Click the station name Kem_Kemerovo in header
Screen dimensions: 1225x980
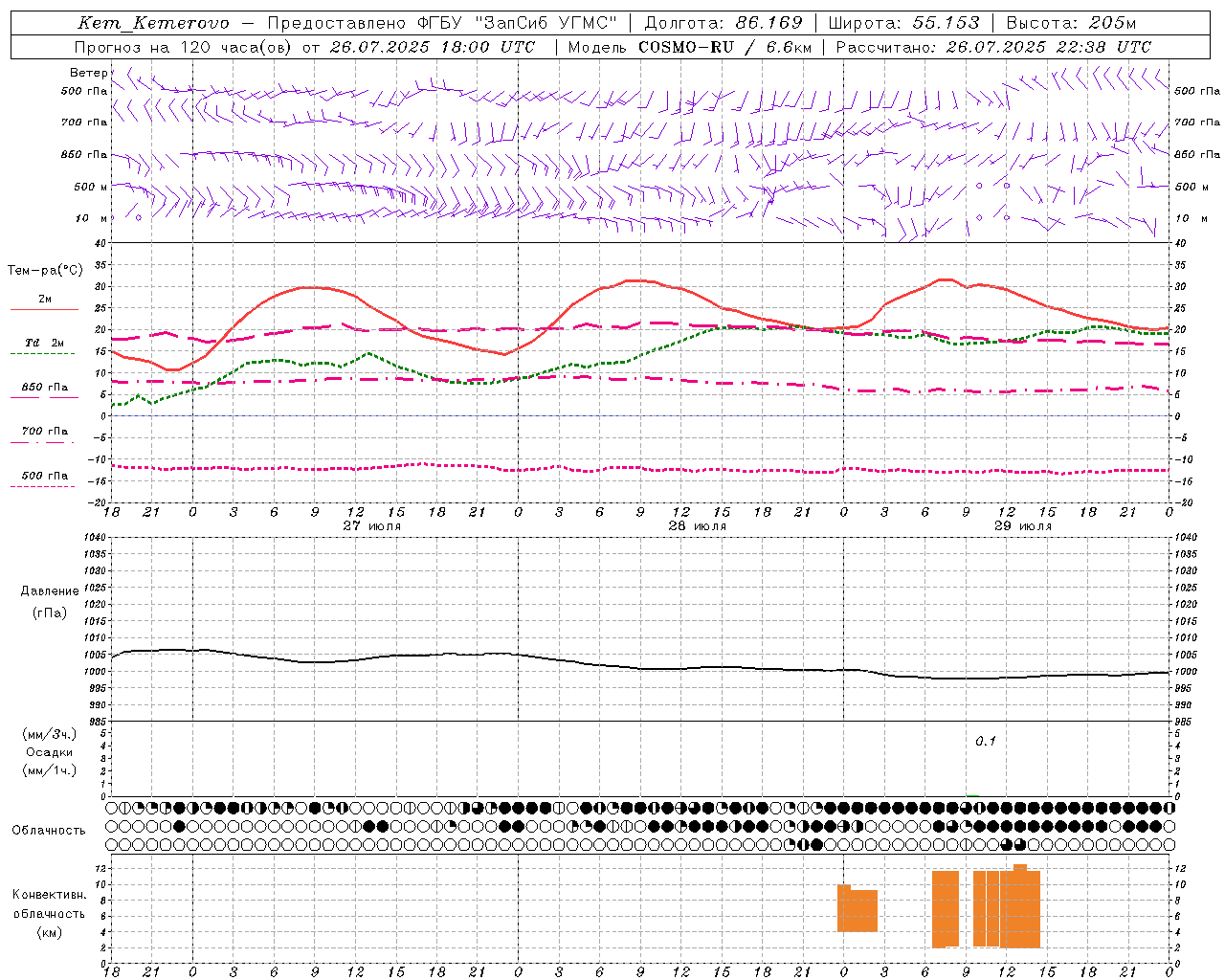[153, 23]
